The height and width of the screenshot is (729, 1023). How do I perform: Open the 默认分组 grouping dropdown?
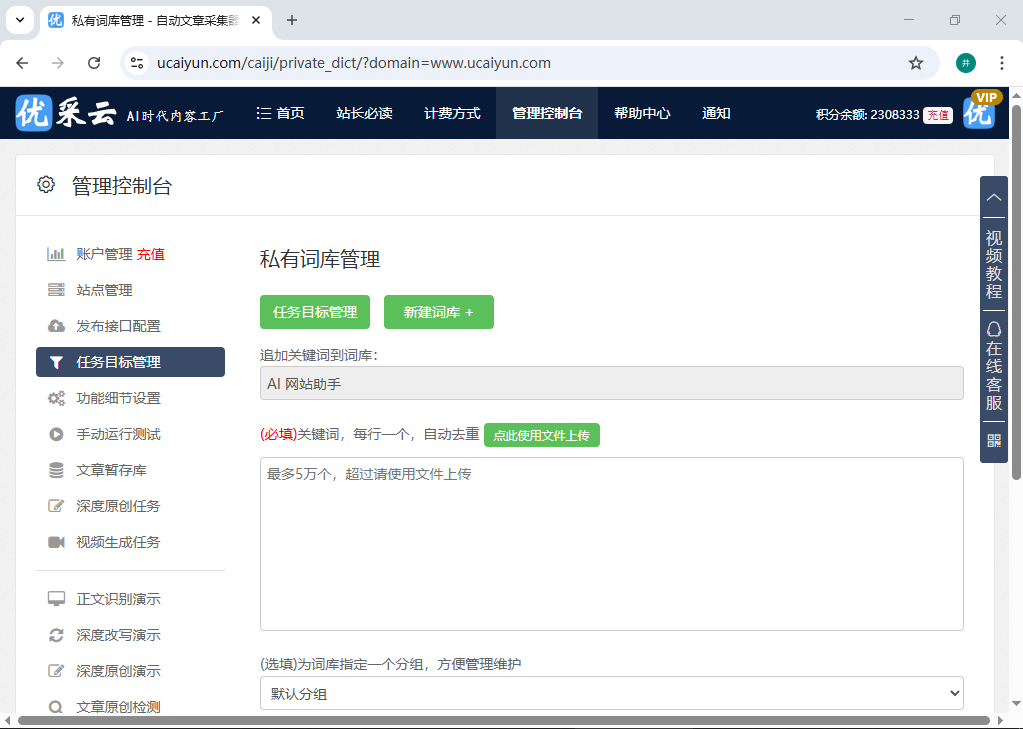(611, 693)
